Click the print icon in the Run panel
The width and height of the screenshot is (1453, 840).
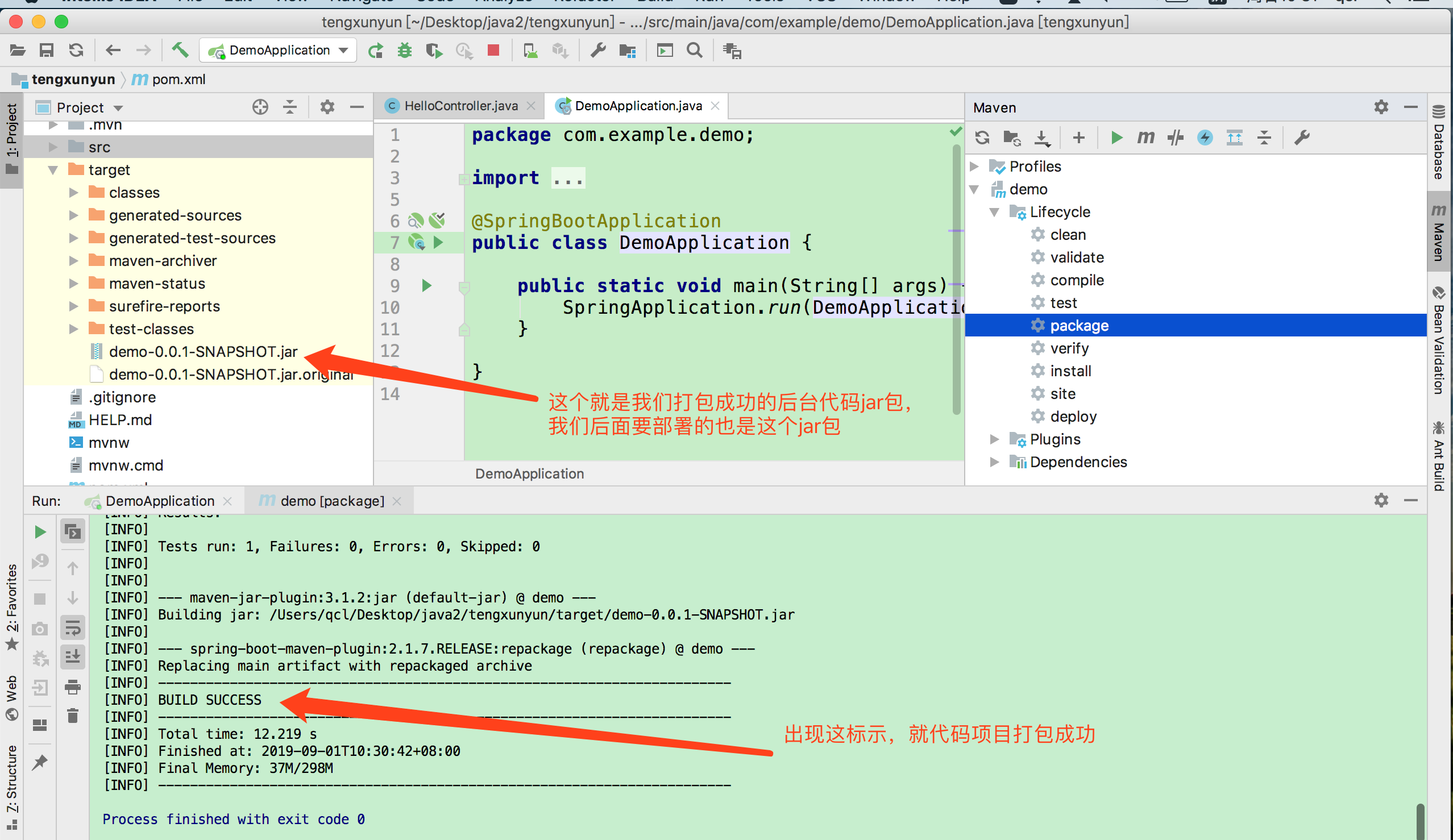[x=73, y=687]
